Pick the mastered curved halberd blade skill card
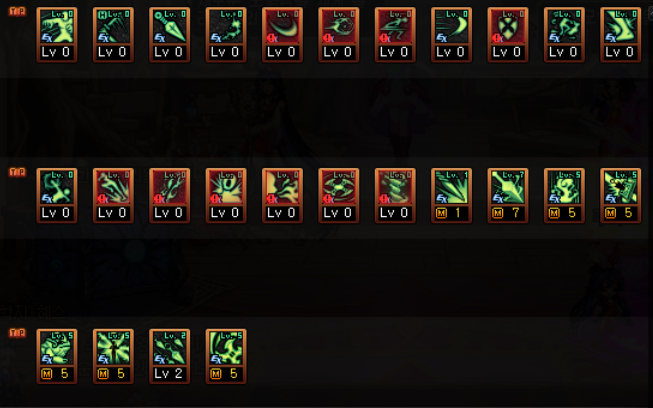This screenshot has width=653, height=408. click(226, 356)
